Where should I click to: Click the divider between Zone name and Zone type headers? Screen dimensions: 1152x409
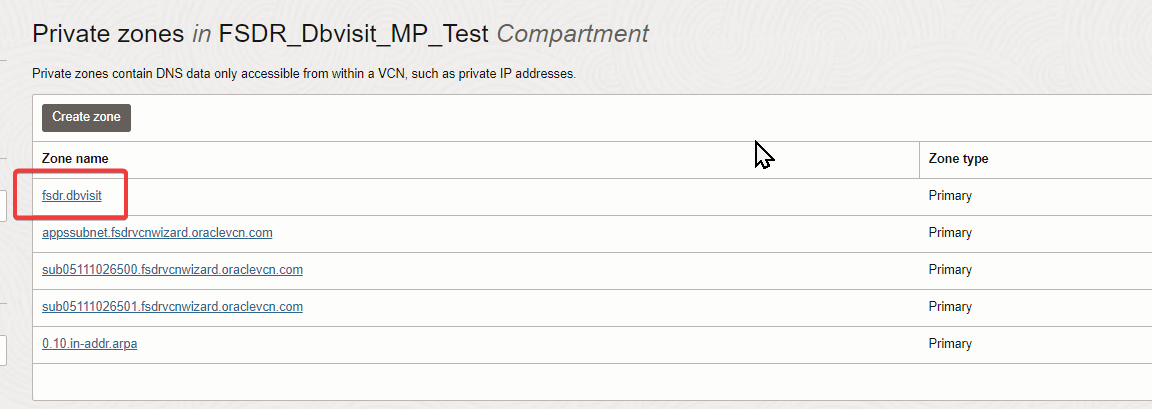pyautogui.click(x=919, y=159)
